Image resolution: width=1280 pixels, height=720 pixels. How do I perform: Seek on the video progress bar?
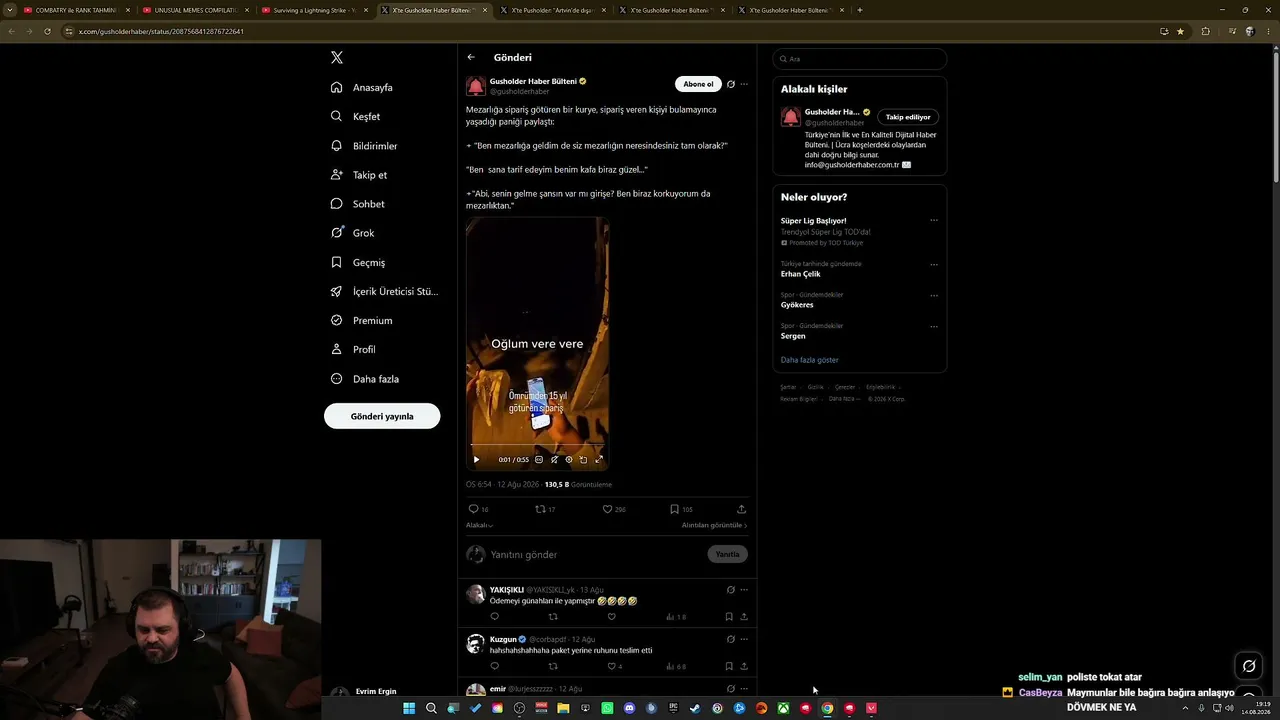click(537, 444)
